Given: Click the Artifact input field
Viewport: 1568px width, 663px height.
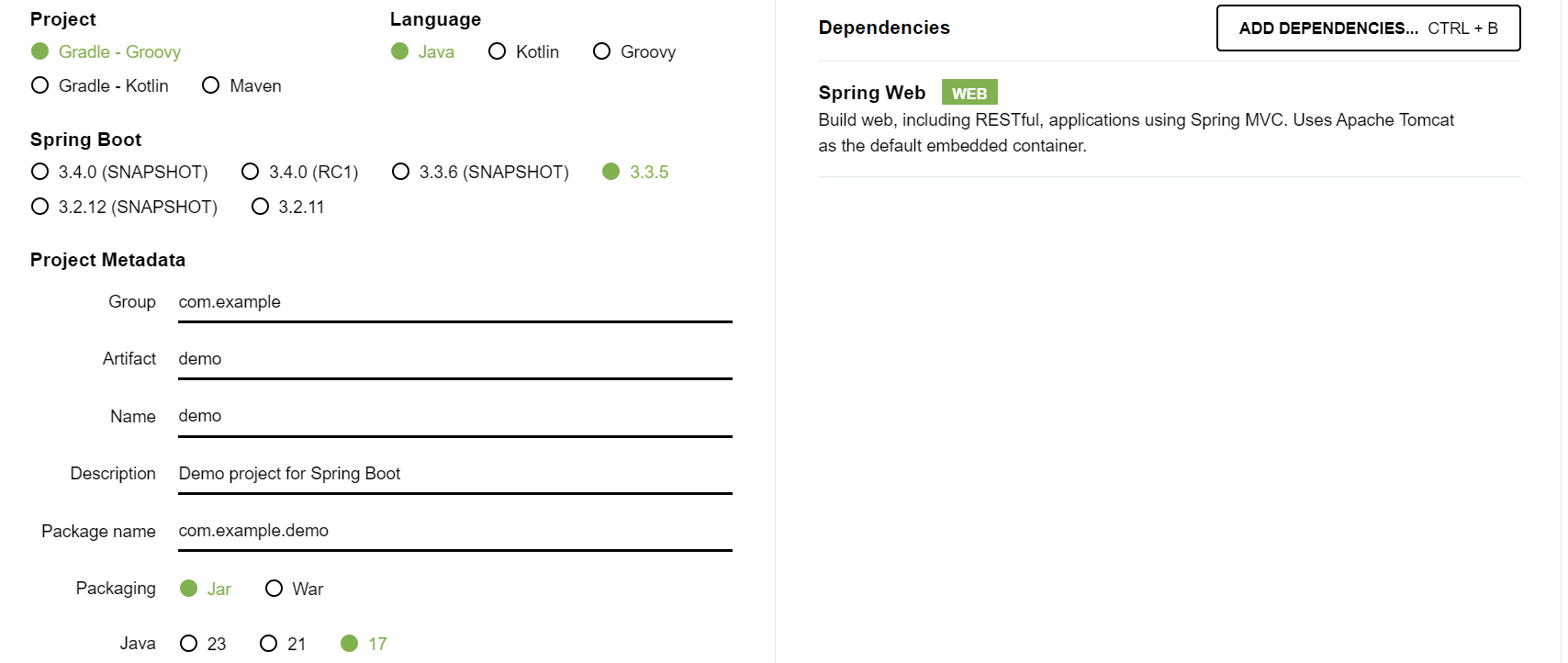Looking at the screenshot, I should (454, 358).
